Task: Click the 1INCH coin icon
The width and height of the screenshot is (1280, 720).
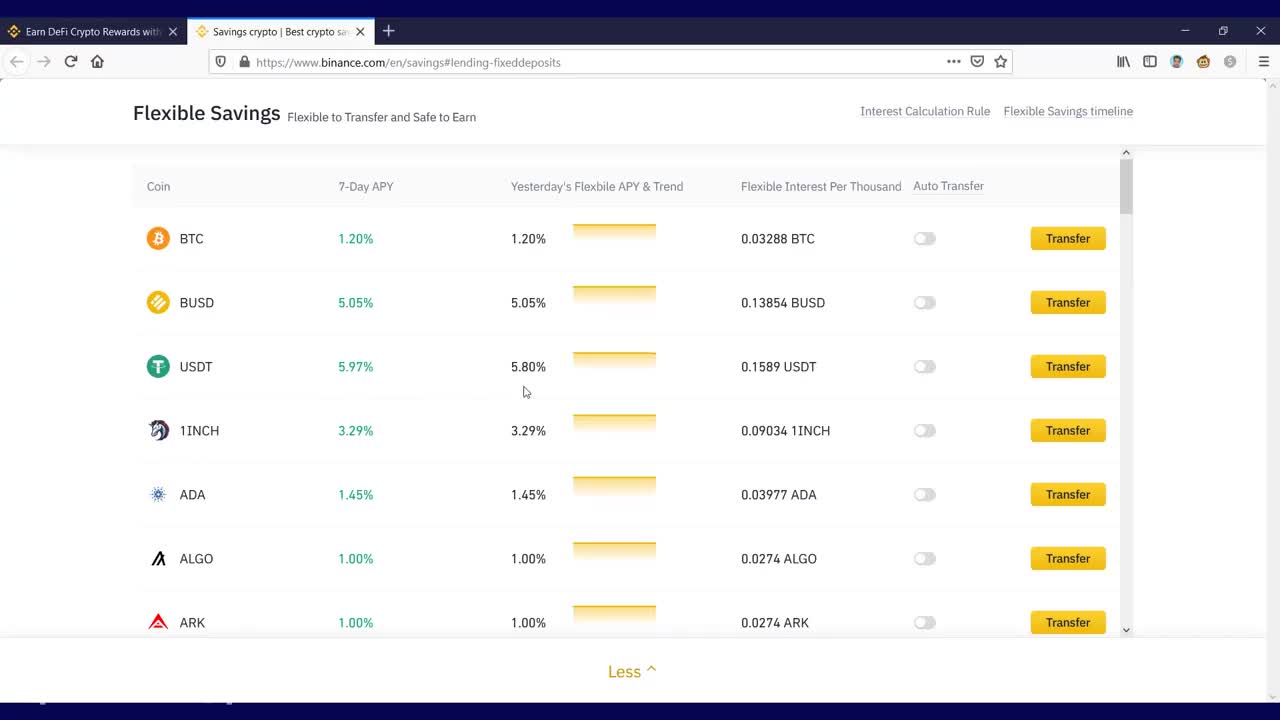Action: 158,430
